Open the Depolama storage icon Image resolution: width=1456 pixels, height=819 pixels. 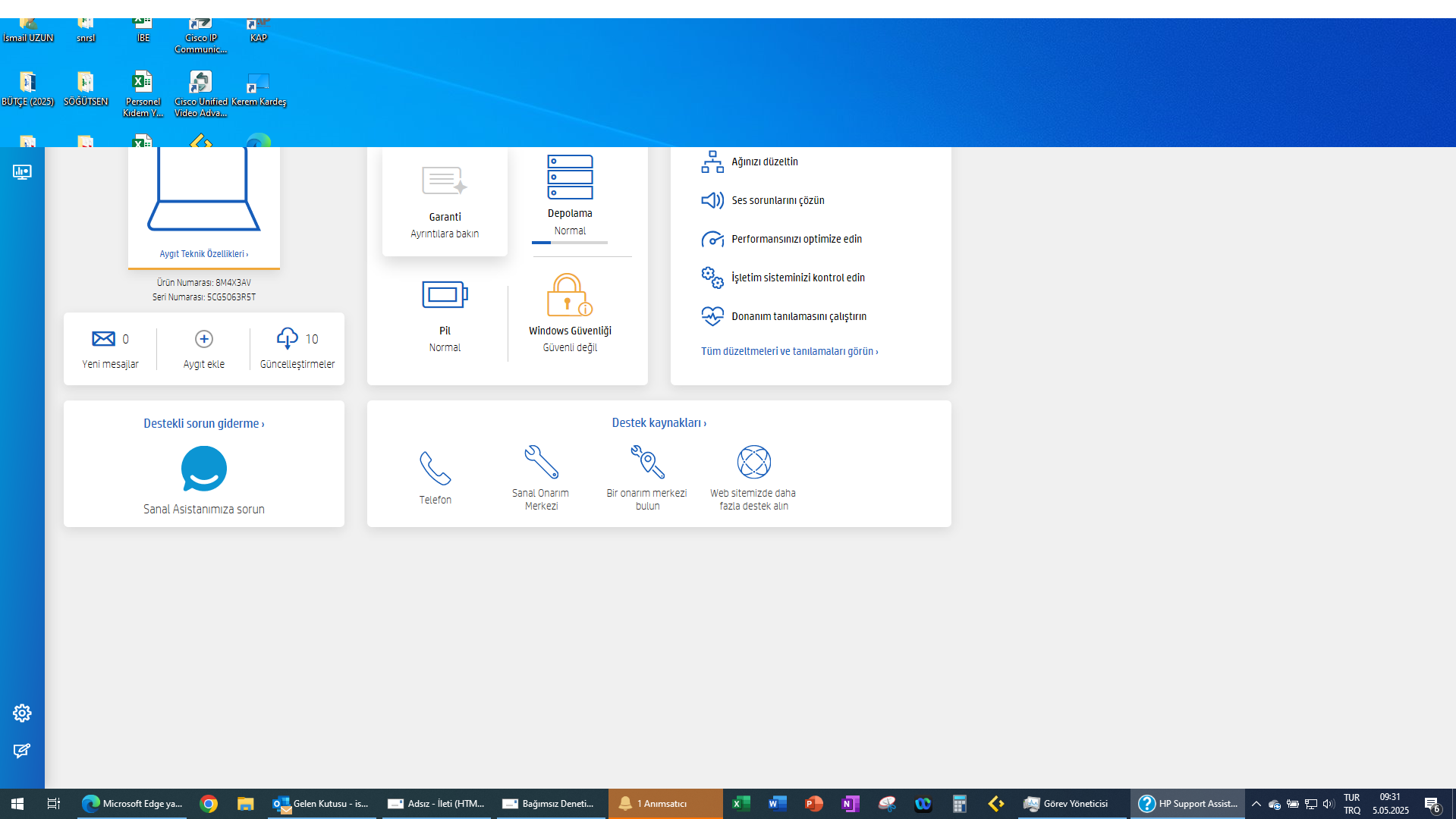(570, 177)
